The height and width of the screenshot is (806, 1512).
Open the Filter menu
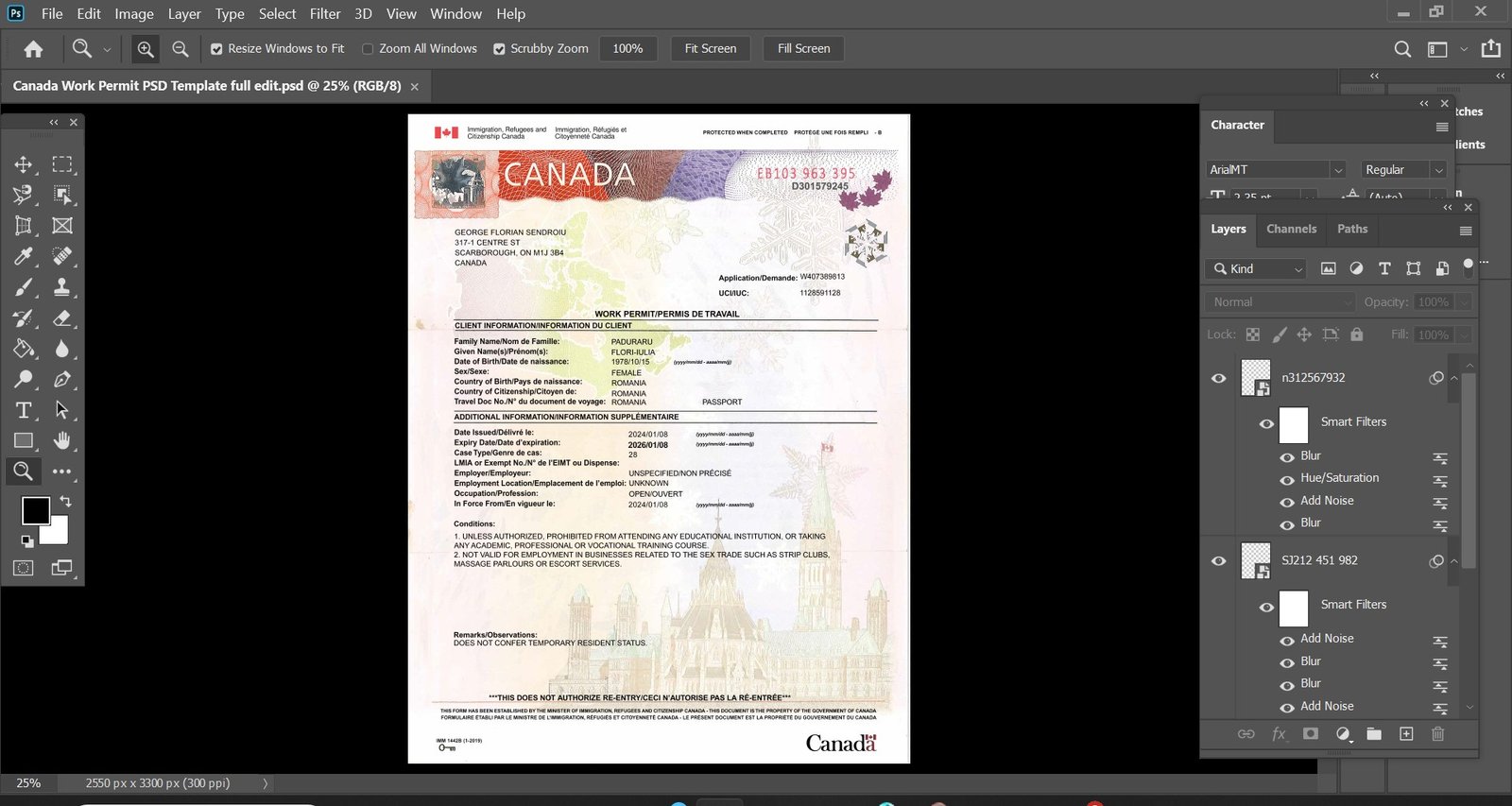tap(325, 14)
